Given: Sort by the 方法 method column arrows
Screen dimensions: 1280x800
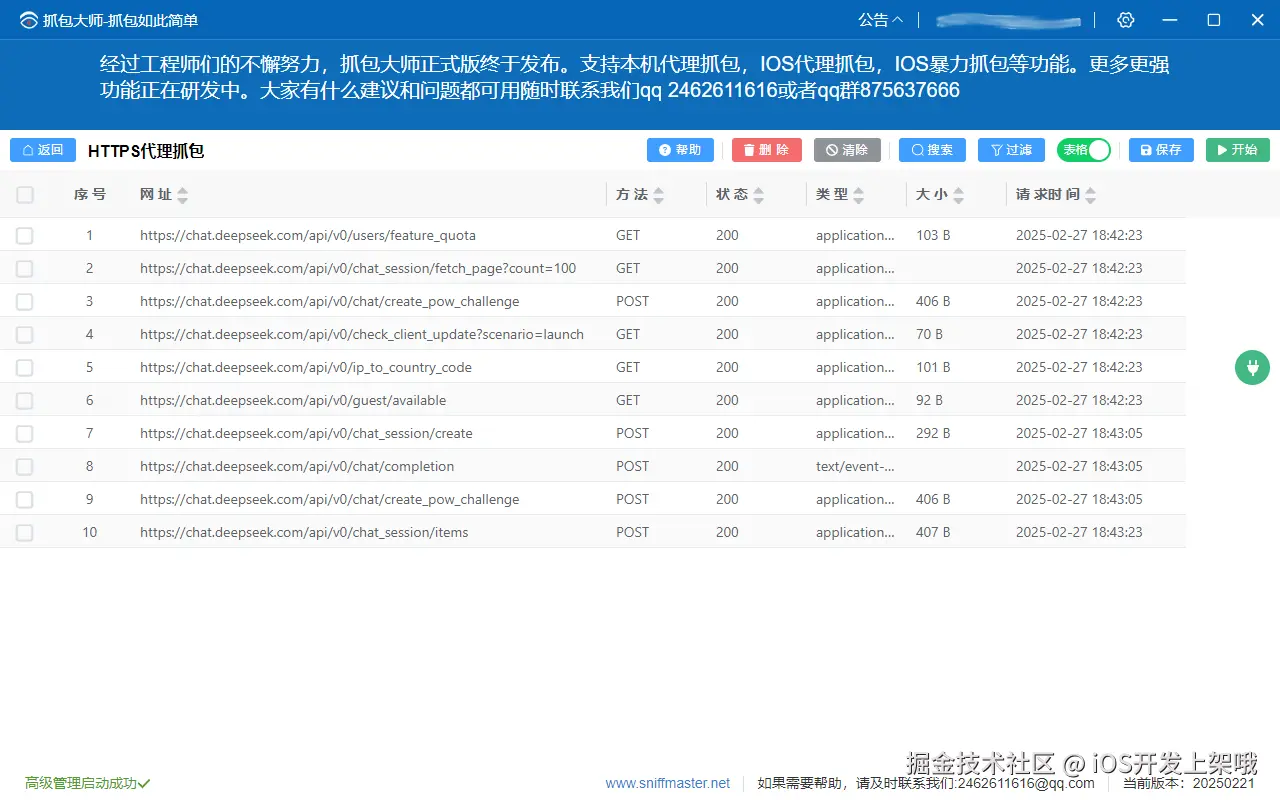Looking at the screenshot, I should (x=658, y=195).
